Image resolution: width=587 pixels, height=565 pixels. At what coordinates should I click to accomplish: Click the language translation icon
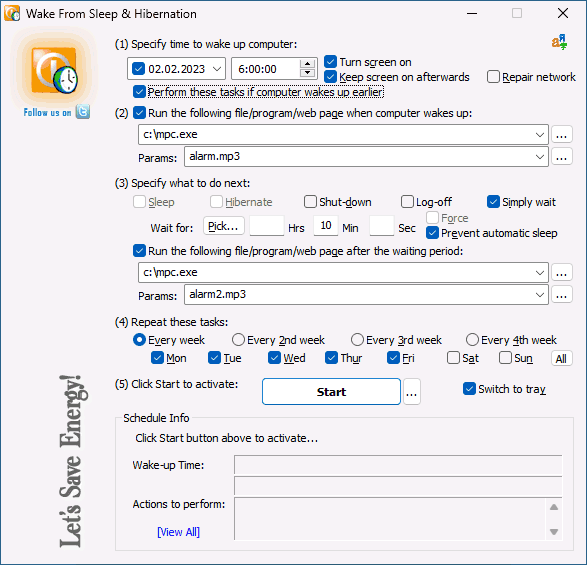coord(559,42)
